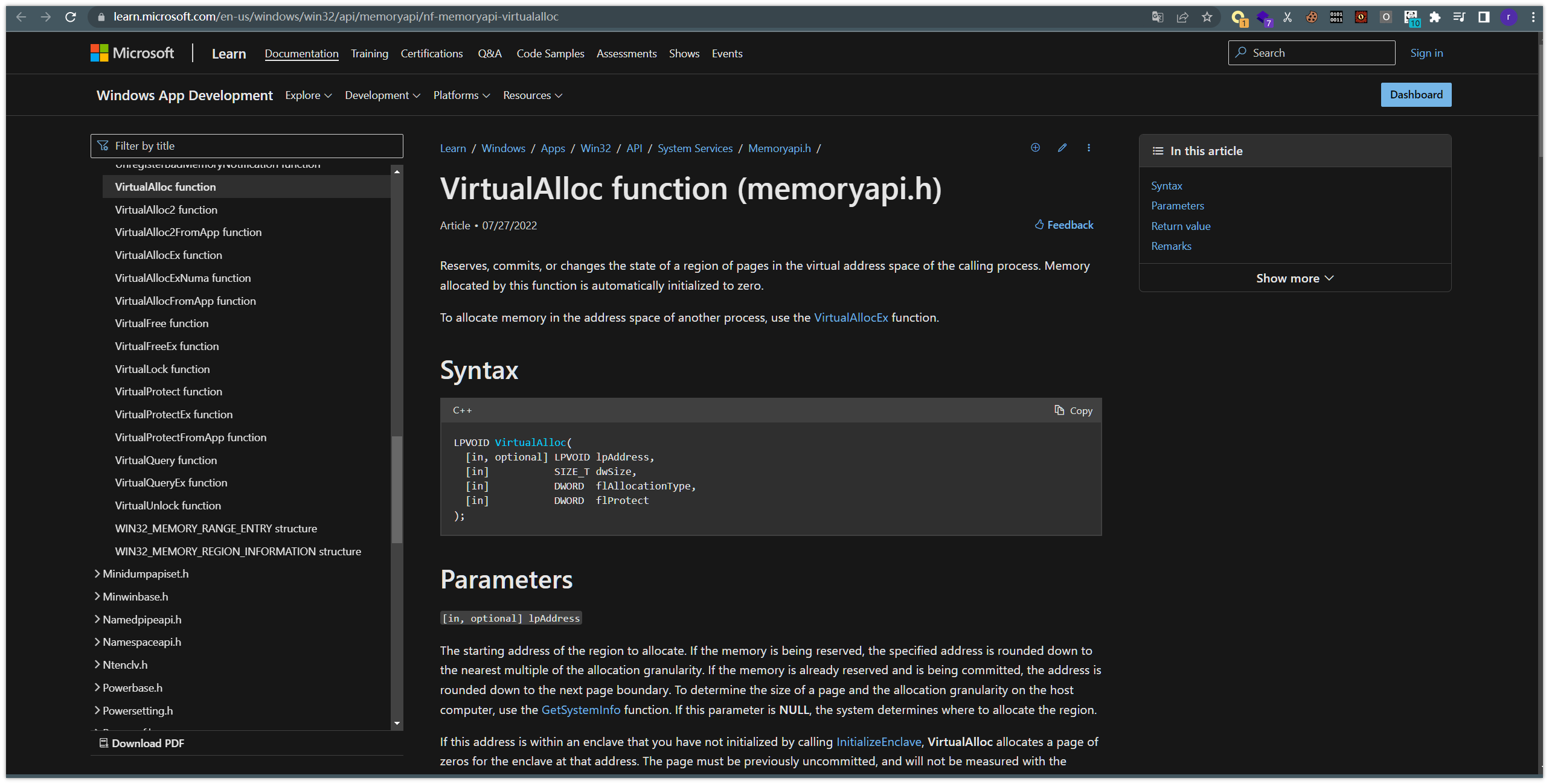Expand Show more in article contents
The image size is (1549, 784).
pyautogui.click(x=1295, y=278)
